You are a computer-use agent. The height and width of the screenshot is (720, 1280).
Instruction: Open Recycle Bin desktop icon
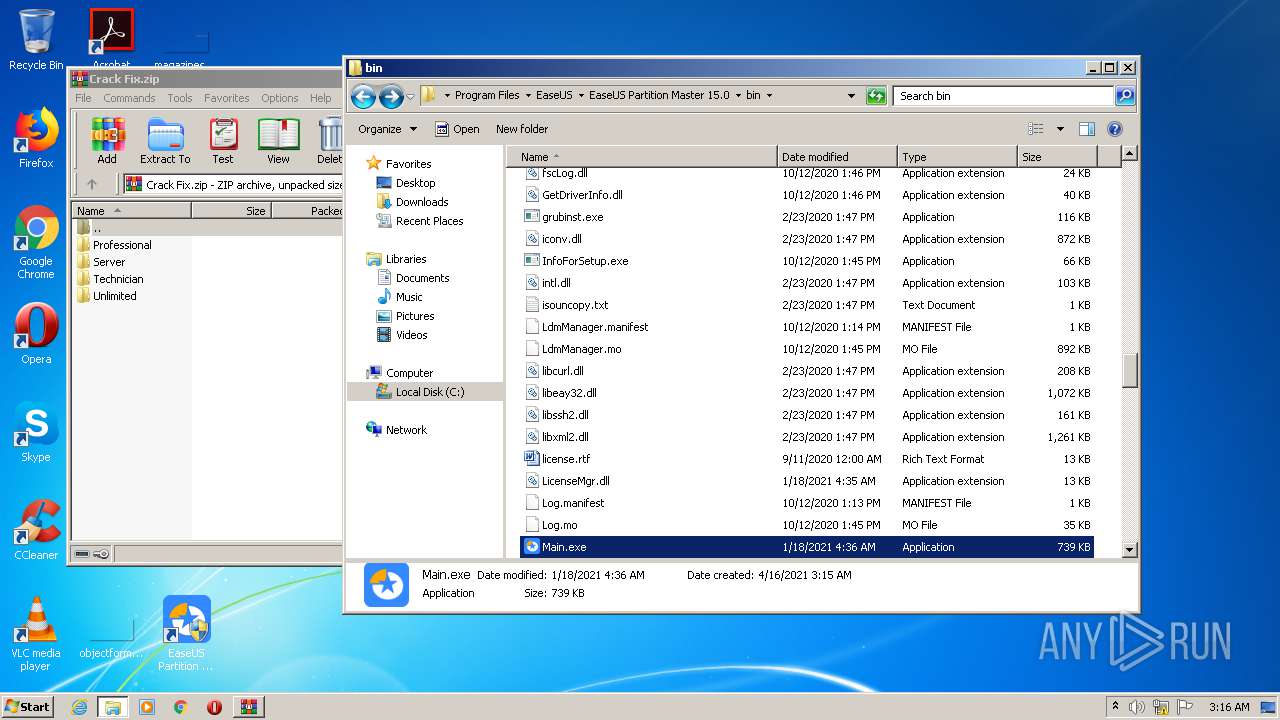[36, 40]
